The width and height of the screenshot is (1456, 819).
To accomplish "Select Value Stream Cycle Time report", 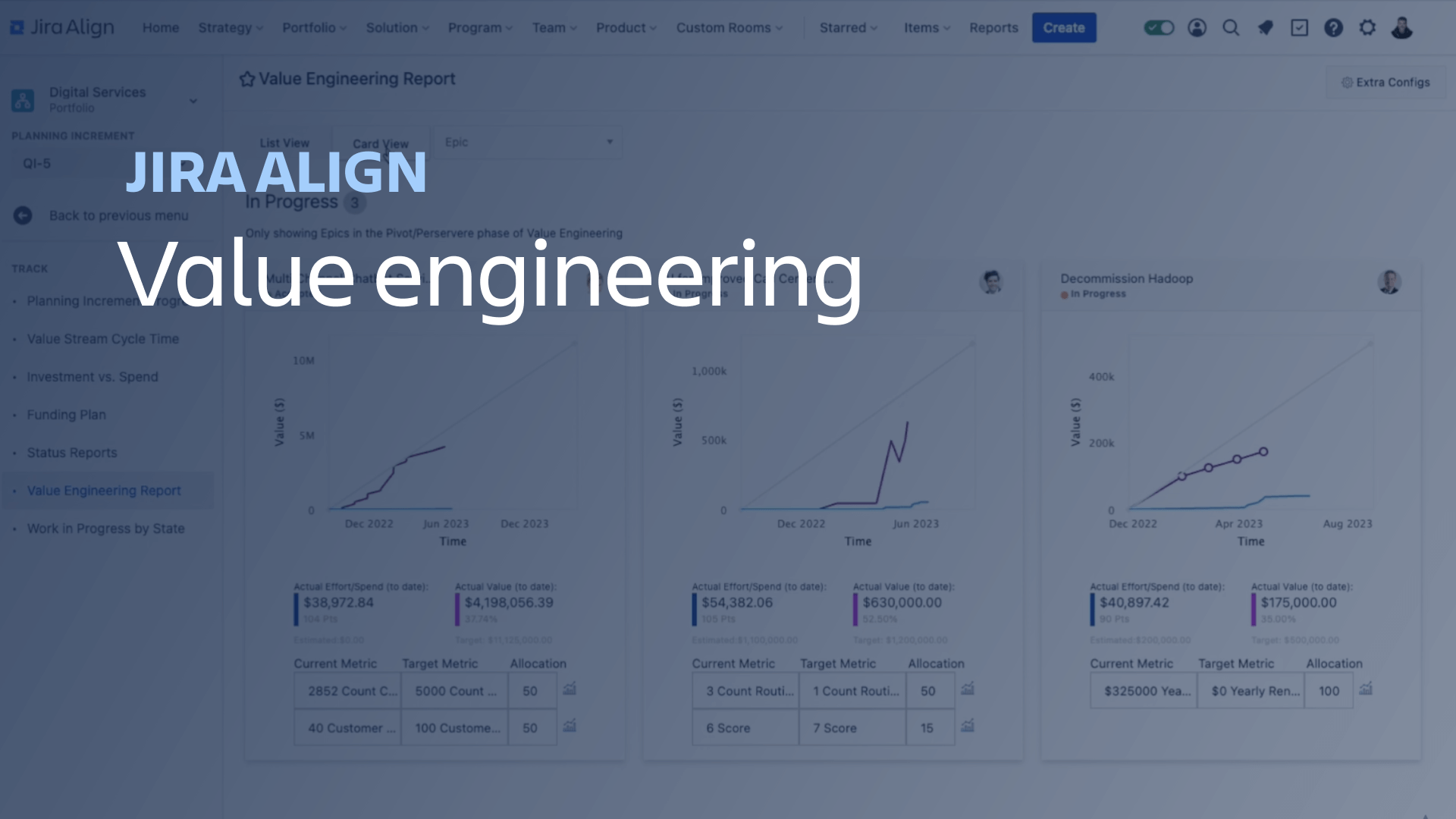I will (x=103, y=338).
